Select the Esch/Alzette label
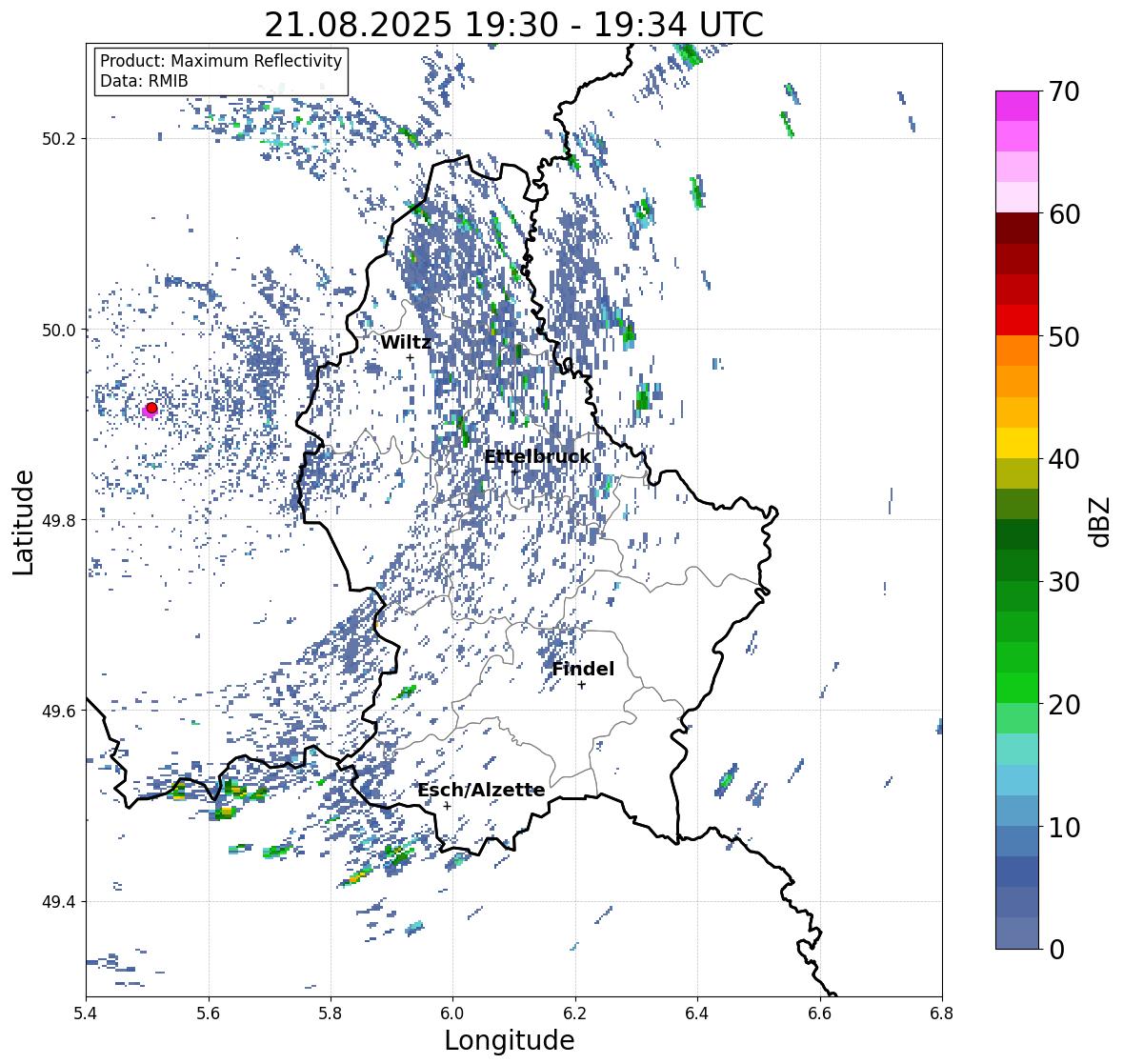This screenshot has height=1064, width=1123. pos(481,790)
